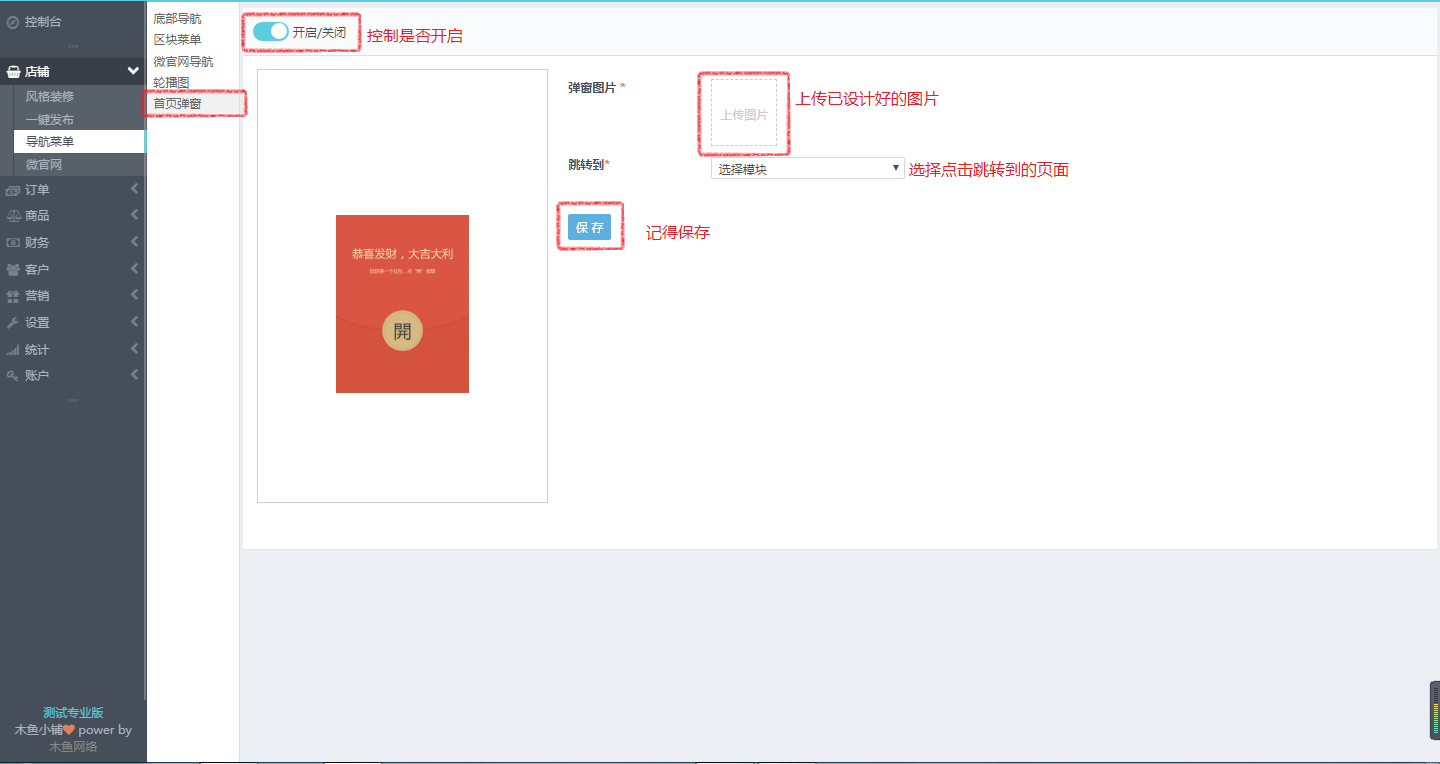
Task: Click the 营销 marketing gift icon
Action: pos(13,296)
